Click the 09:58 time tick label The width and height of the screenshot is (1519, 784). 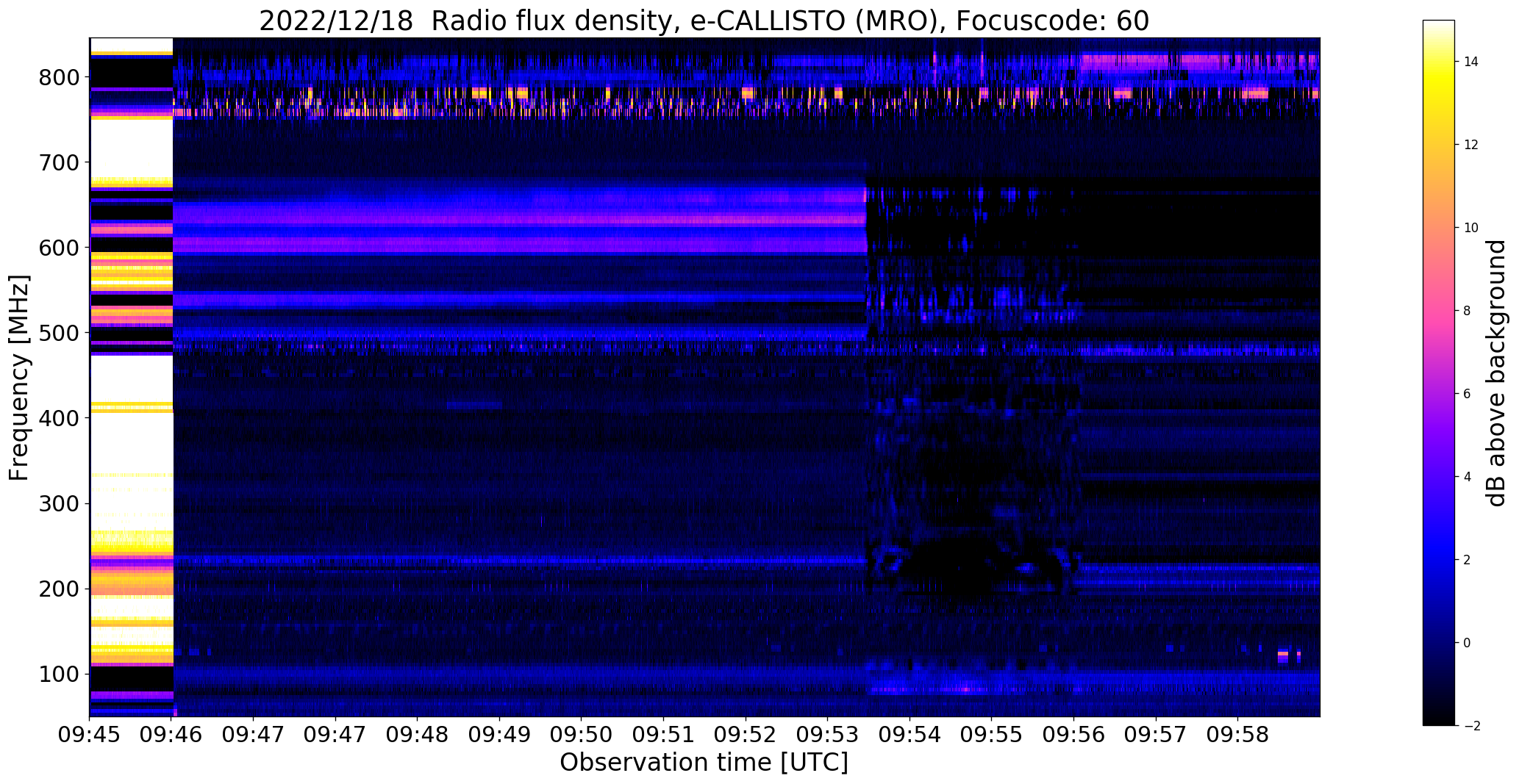(1237, 736)
